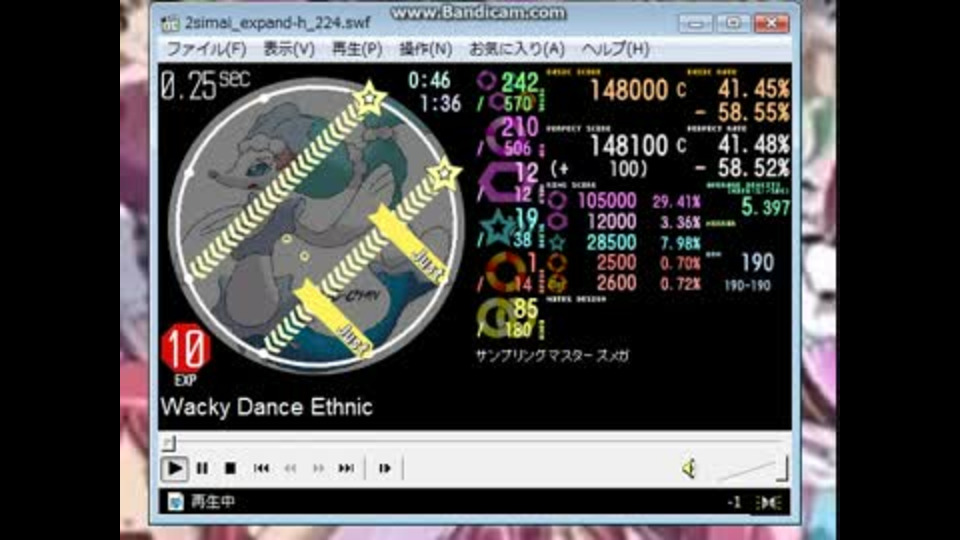Click the rewind button
The image size is (960, 540).
coord(290,468)
